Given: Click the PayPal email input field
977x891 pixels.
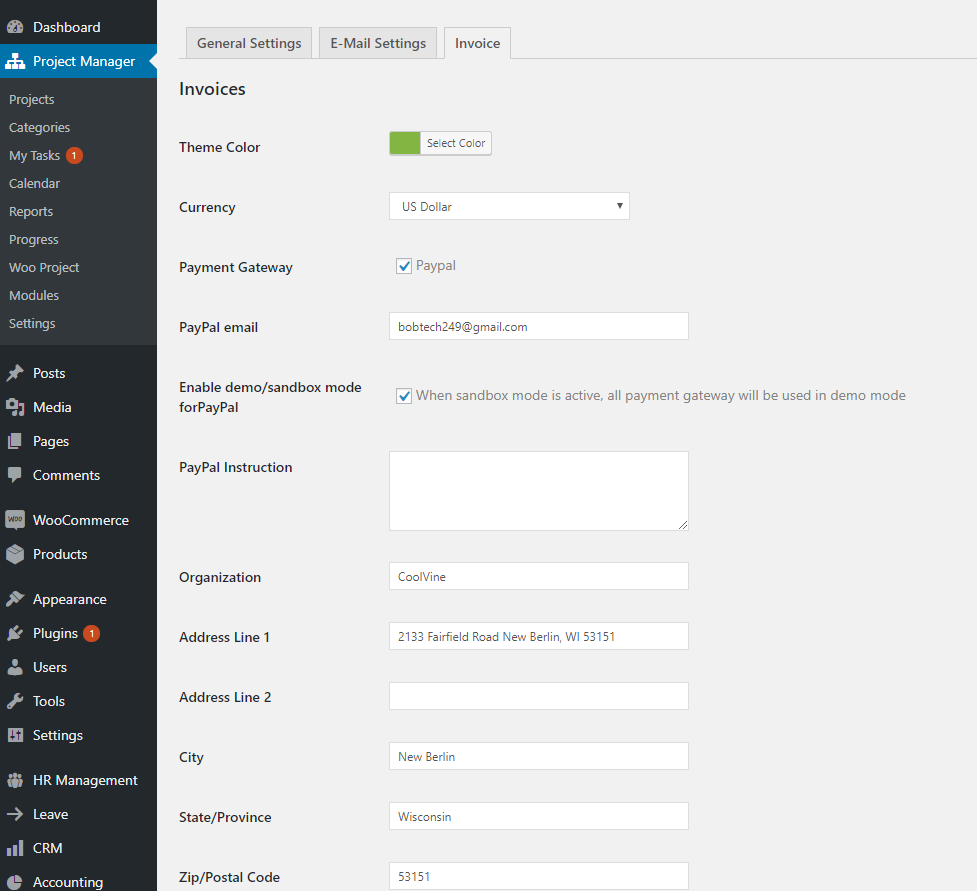Looking at the screenshot, I should coord(538,326).
